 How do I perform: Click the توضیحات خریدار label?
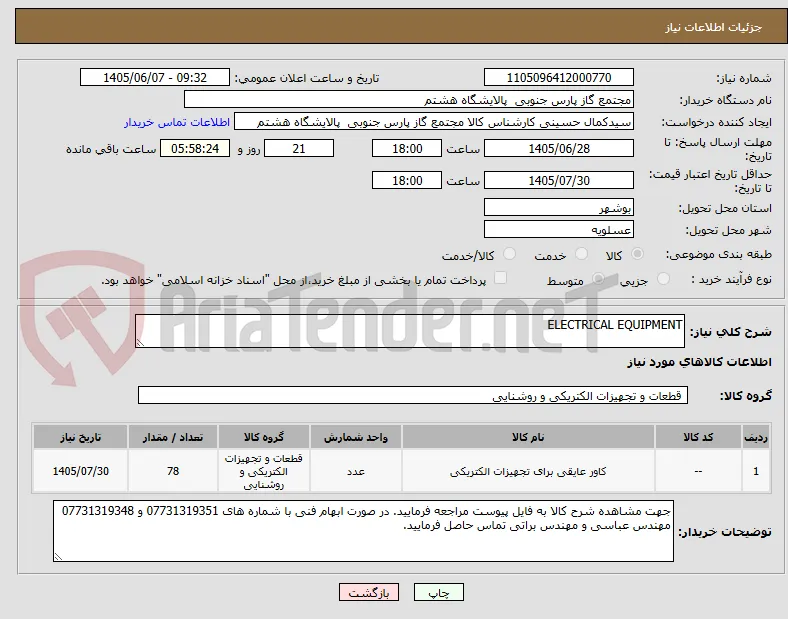pos(725,532)
